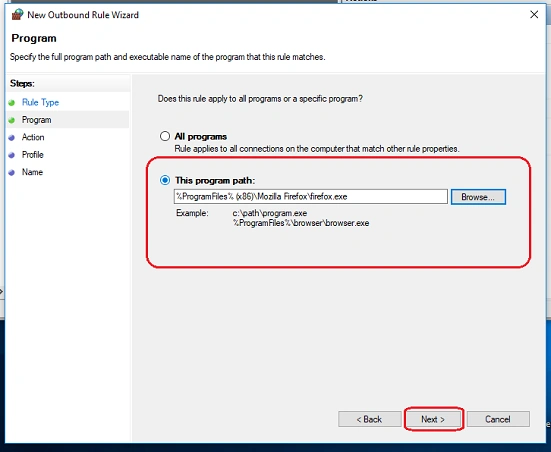This screenshot has height=452, width=551.
Task: Open the Browse file dialog
Action: 478,197
